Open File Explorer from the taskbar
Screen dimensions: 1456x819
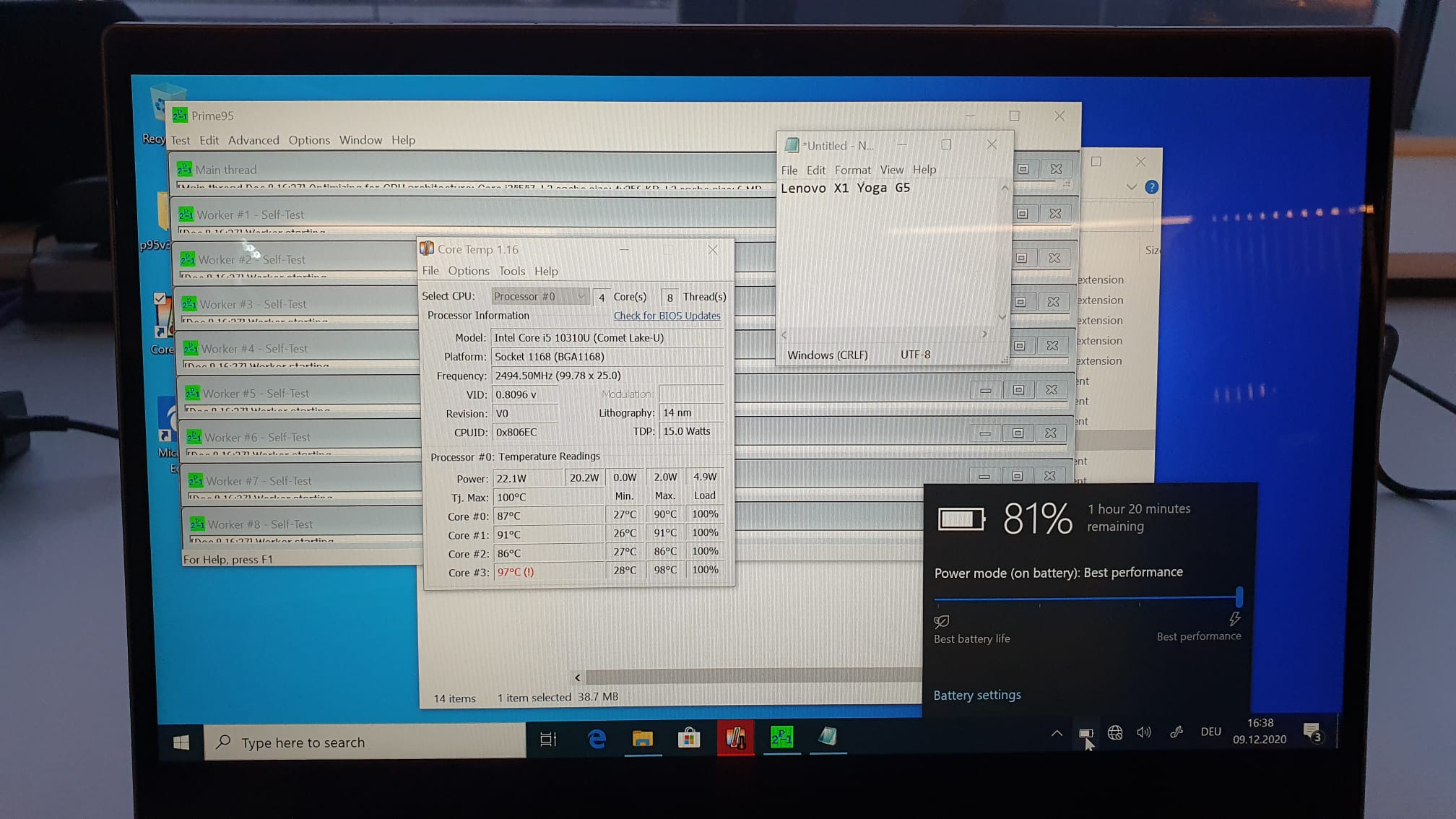642,738
